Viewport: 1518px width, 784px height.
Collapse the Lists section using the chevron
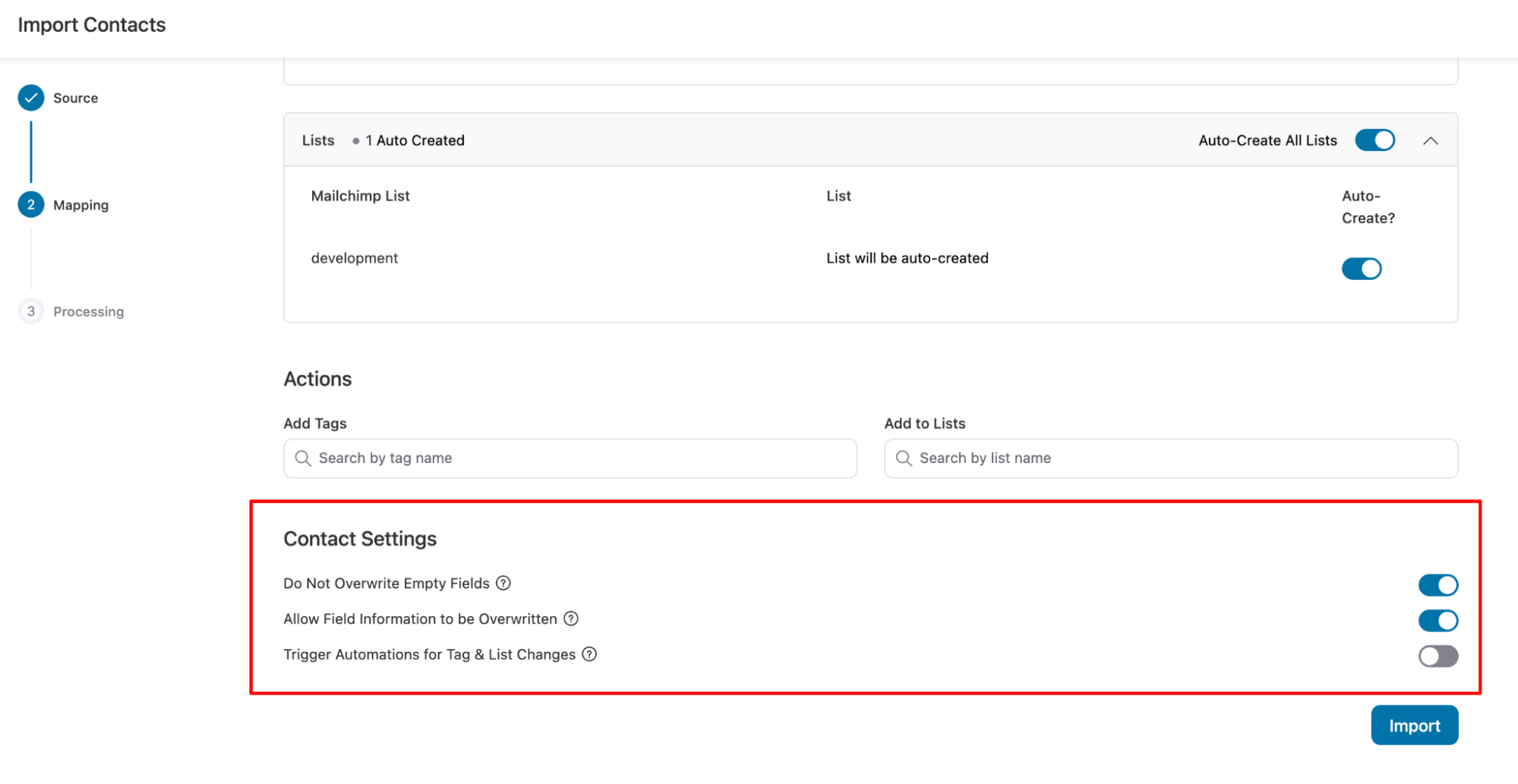pos(1432,140)
